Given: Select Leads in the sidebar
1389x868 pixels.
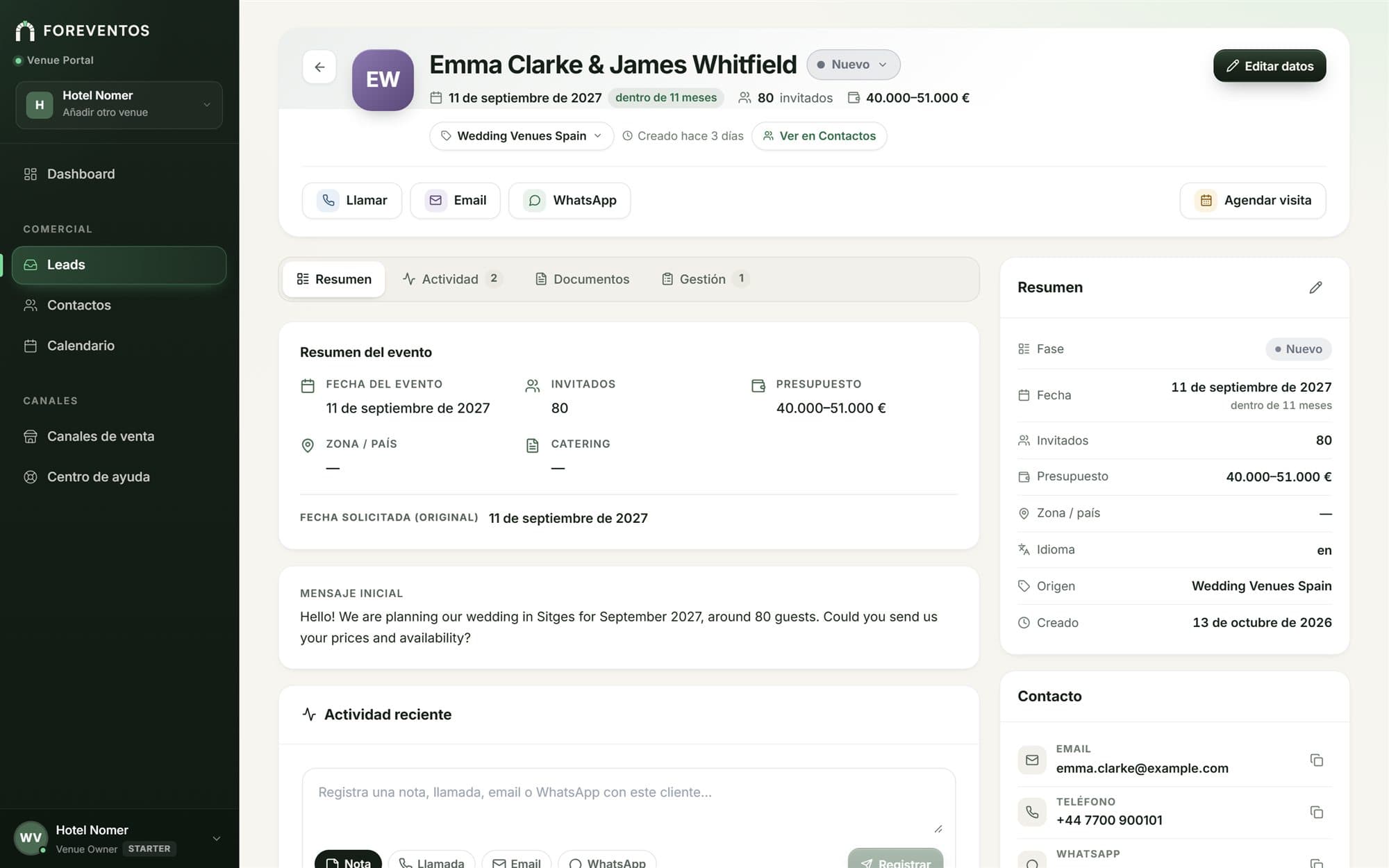Looking at the screenshot, I should tap(119, 265).
